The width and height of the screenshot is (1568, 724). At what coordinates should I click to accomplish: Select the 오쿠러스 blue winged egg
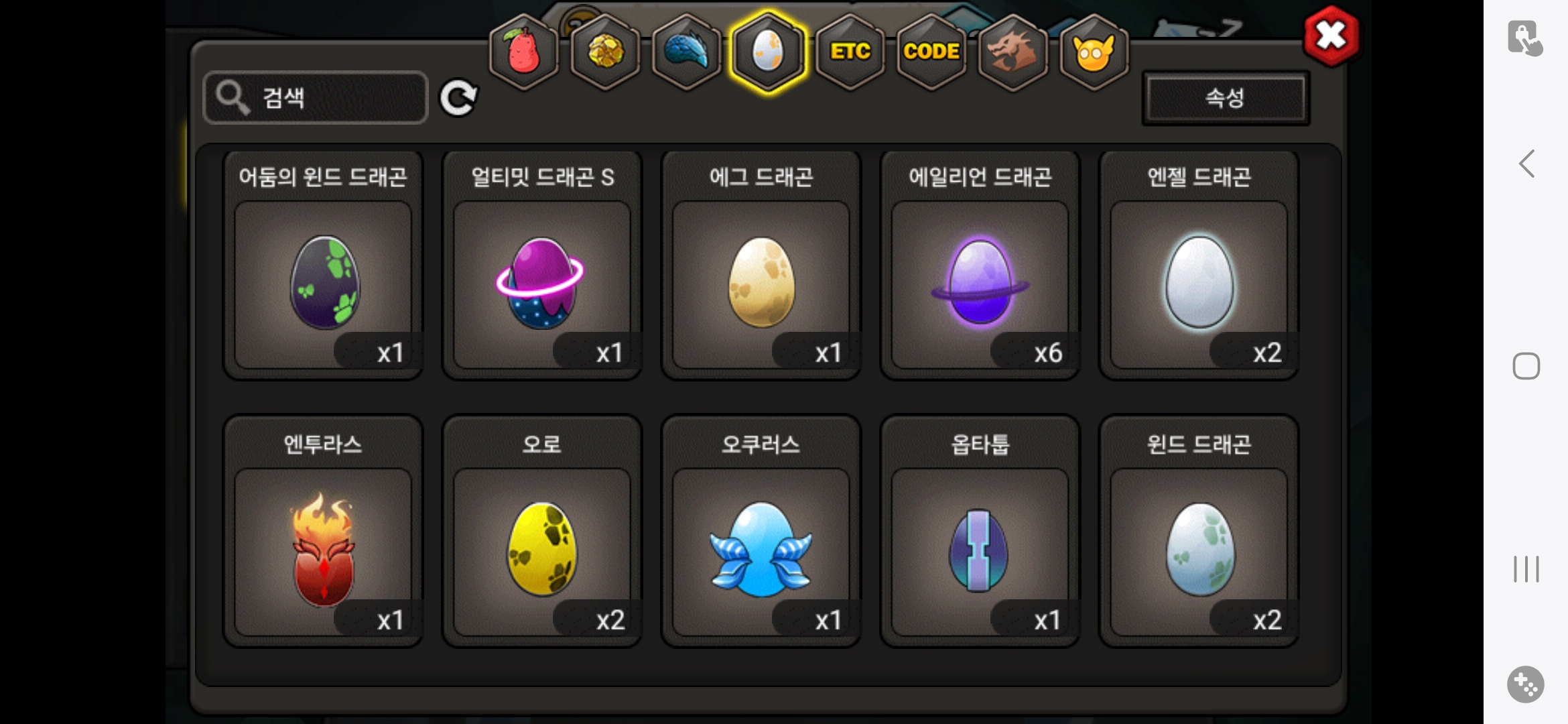pos(761,531)
